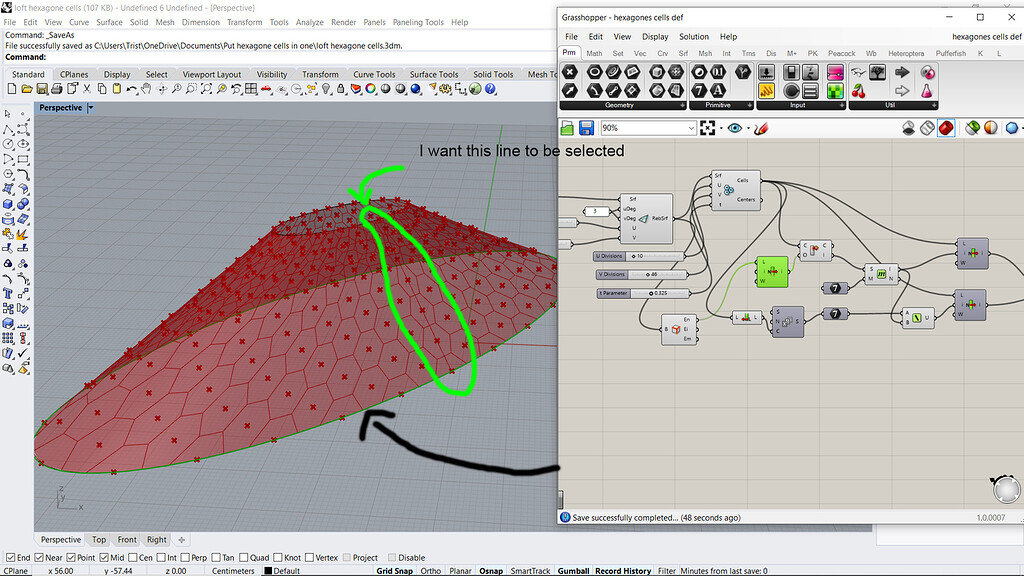The width and height of the screenshot is (1024, 576).
Task: Enable Gumball in the status bar
Action: 573,570
